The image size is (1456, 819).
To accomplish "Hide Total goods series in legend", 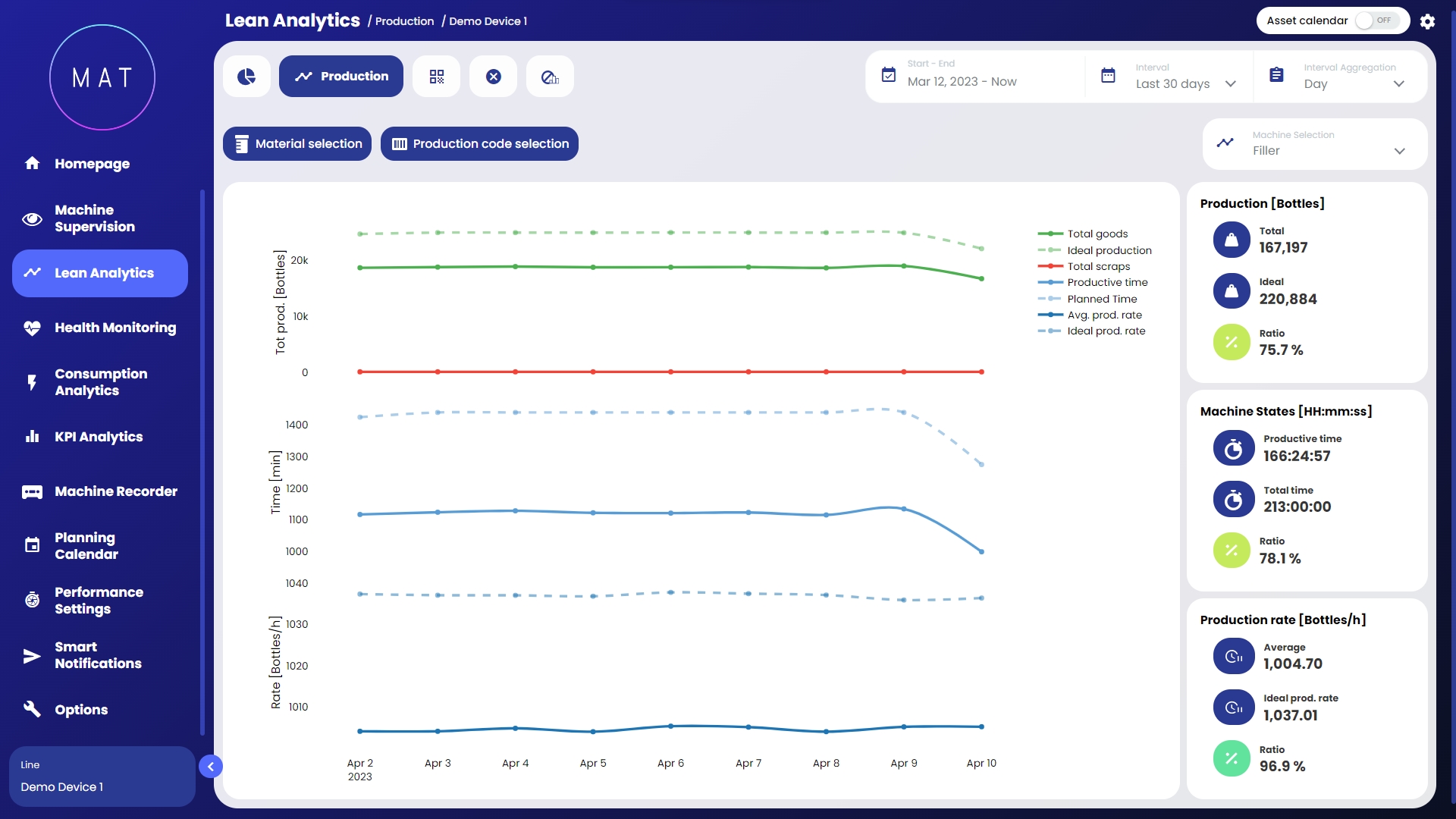I will [1097, 234].
